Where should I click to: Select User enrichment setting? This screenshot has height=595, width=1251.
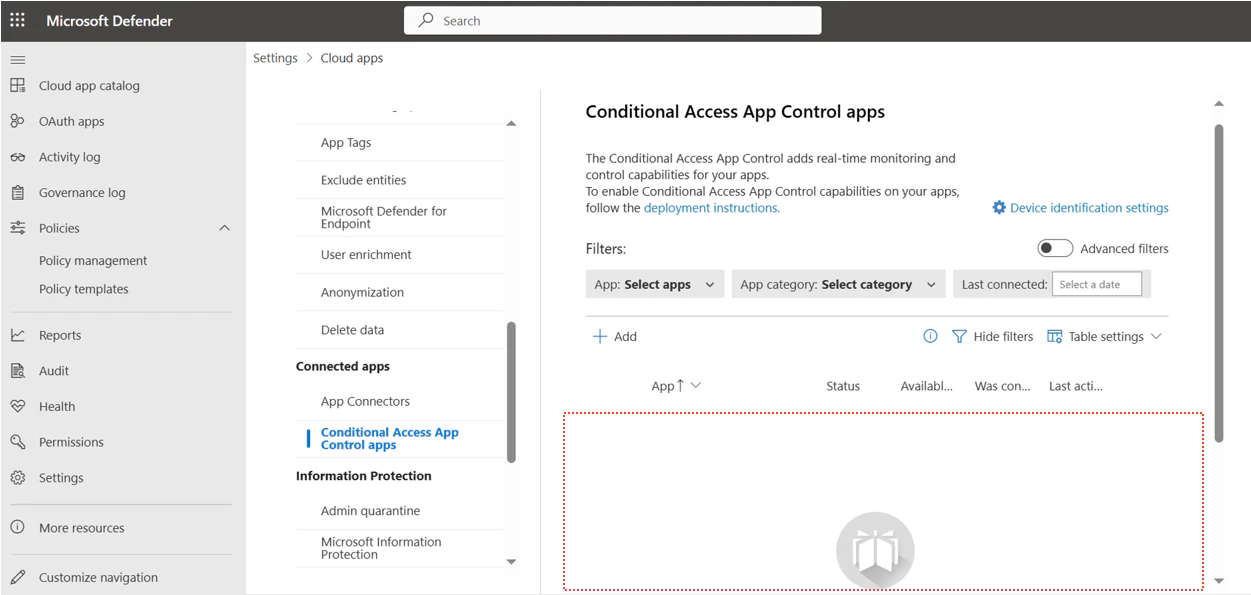coord(366,254)
